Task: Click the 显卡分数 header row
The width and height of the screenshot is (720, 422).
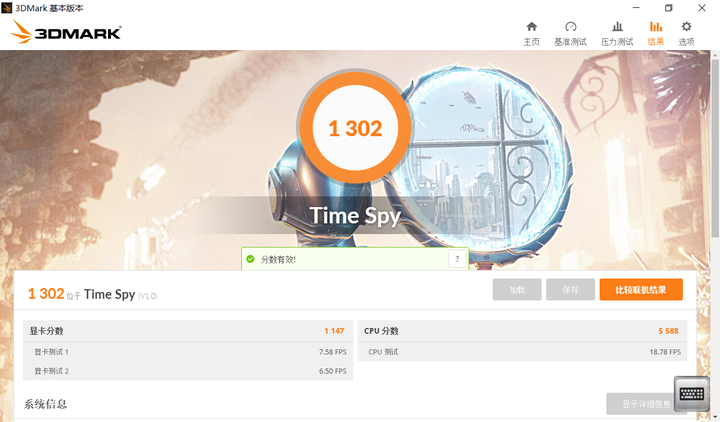Action: tap(188, 331)
